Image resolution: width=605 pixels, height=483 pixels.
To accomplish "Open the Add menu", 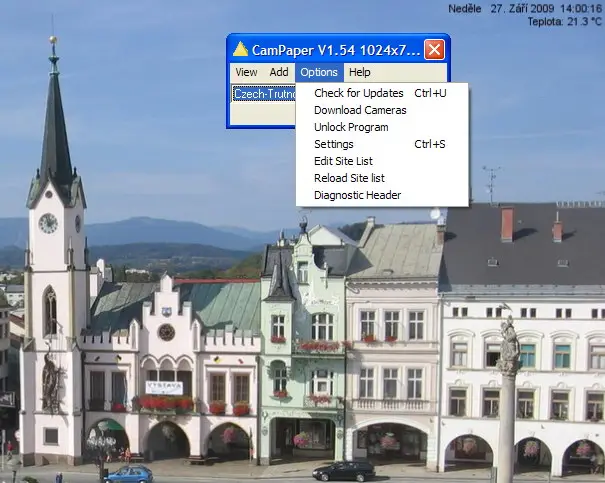I will click(279, 72).
